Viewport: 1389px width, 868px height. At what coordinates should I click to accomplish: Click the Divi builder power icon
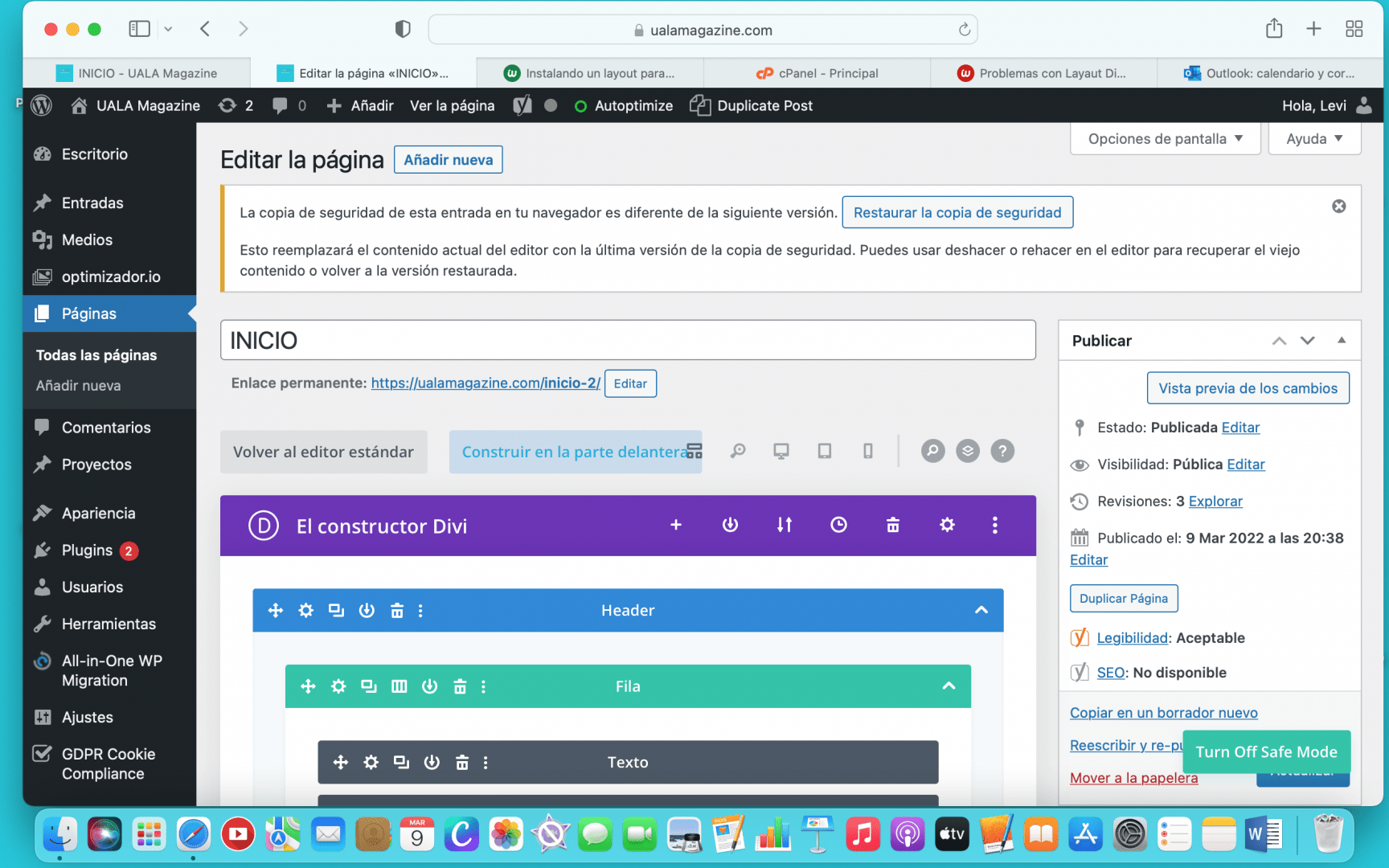click(x=730, y=525)
